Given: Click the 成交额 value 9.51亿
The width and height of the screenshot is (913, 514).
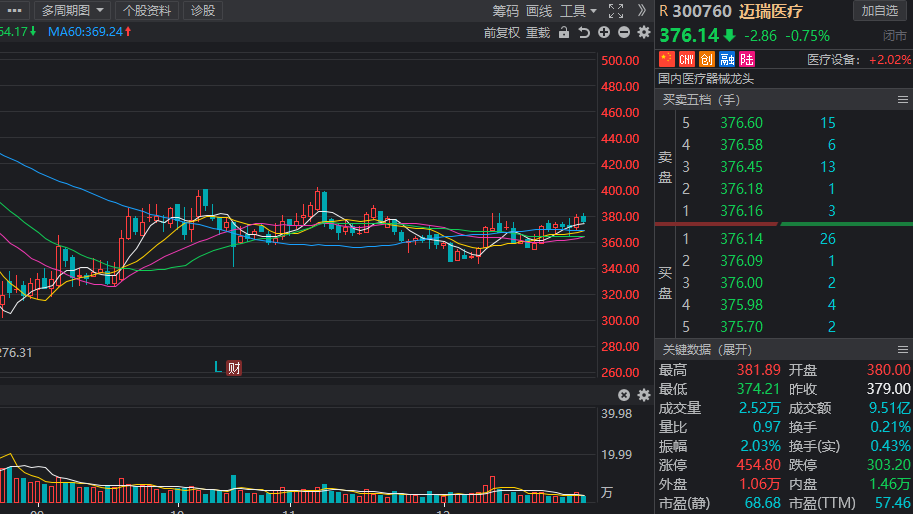Looking at the screenshot, I should (890, 408).
